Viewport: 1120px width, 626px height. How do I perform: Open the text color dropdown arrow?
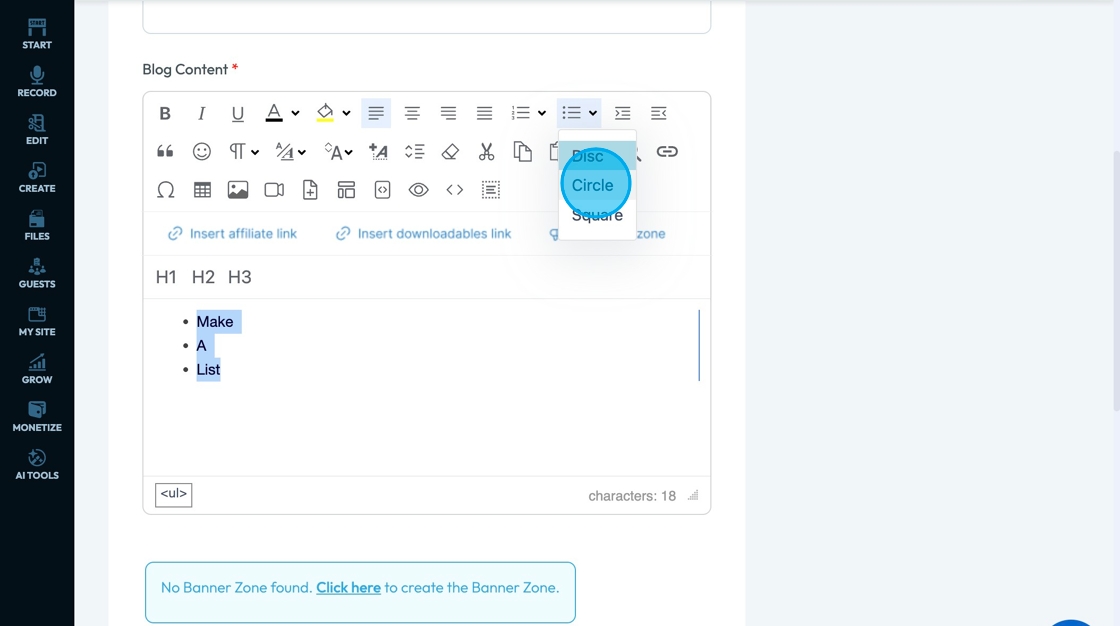point(295,113)
